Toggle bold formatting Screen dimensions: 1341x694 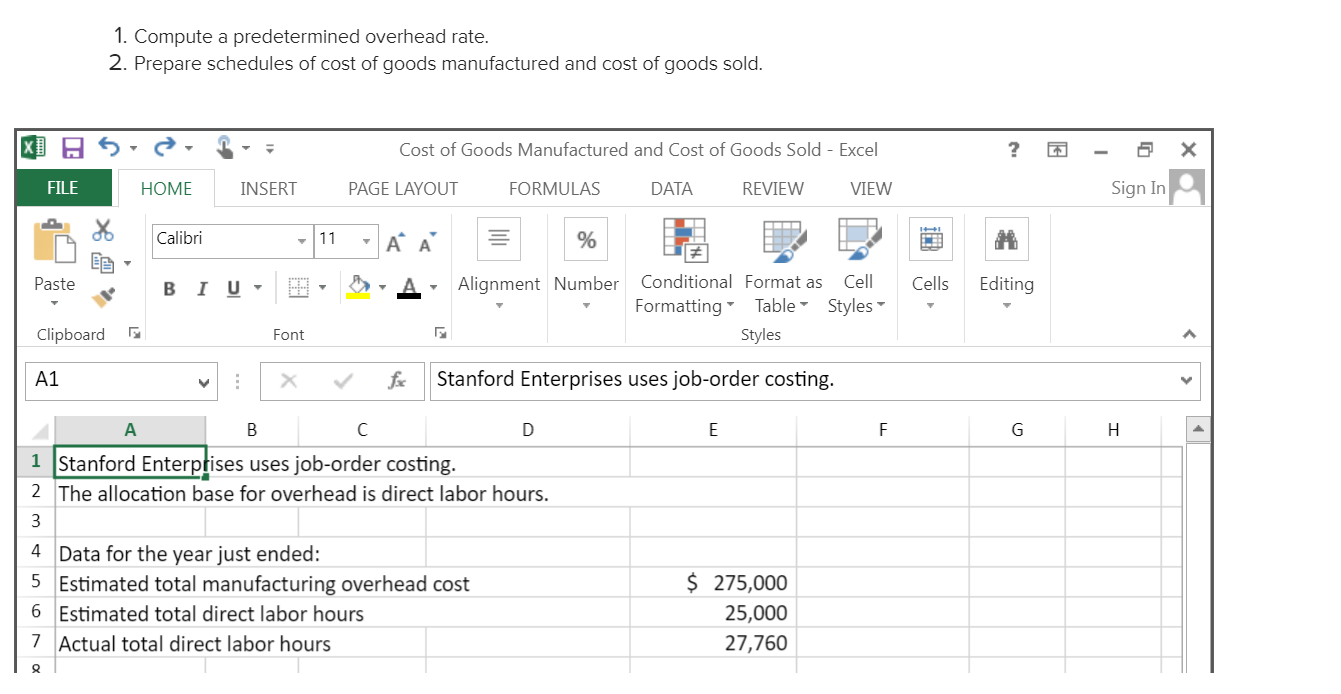point(168,288)
